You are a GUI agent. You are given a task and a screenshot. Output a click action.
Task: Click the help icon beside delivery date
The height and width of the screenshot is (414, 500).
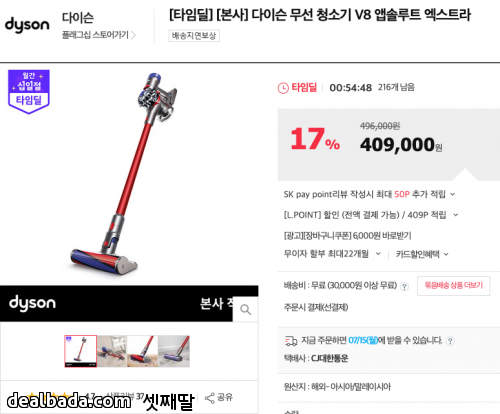(450, 341)
